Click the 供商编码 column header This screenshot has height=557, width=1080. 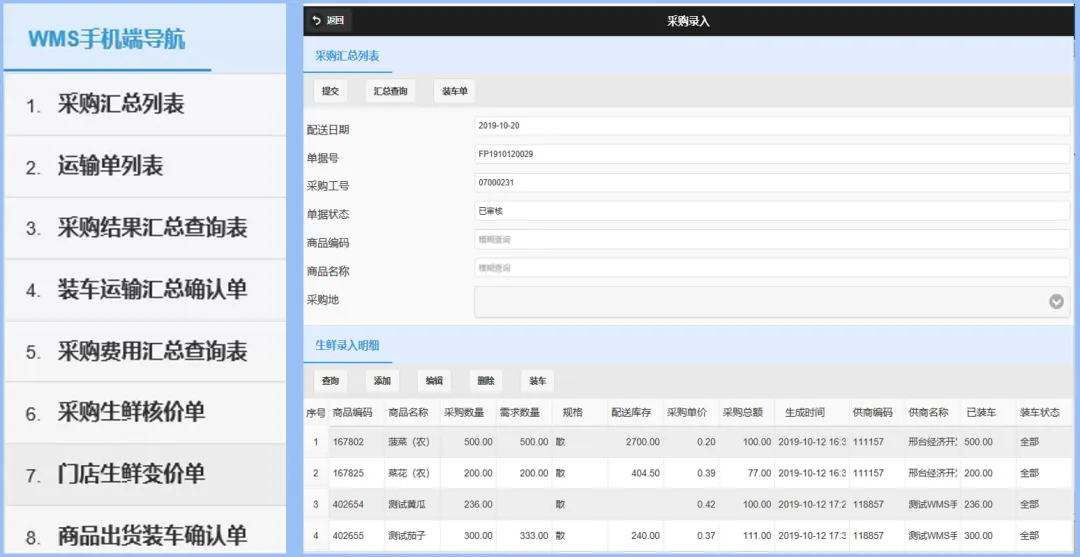coord(873,412)
